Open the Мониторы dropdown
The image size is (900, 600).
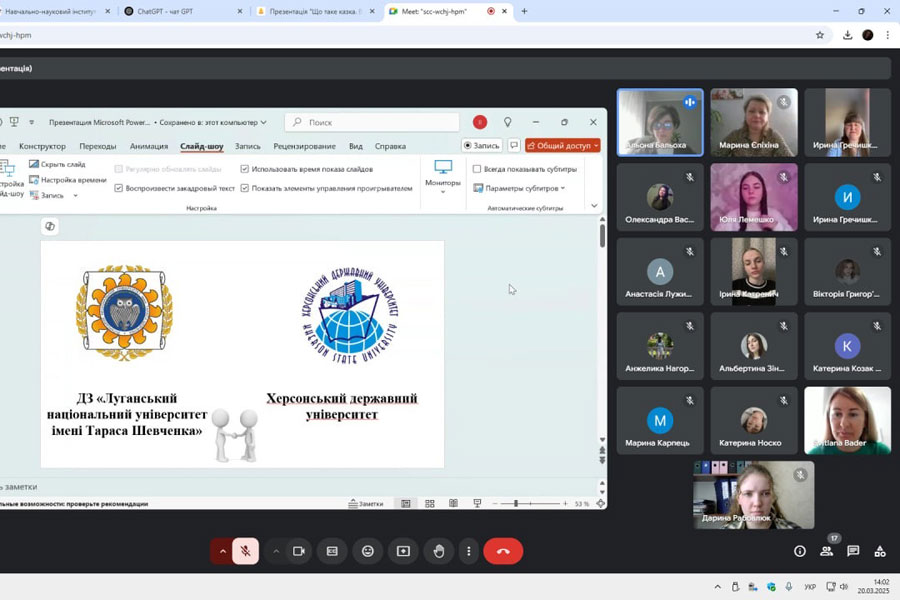tap(443, 176)
